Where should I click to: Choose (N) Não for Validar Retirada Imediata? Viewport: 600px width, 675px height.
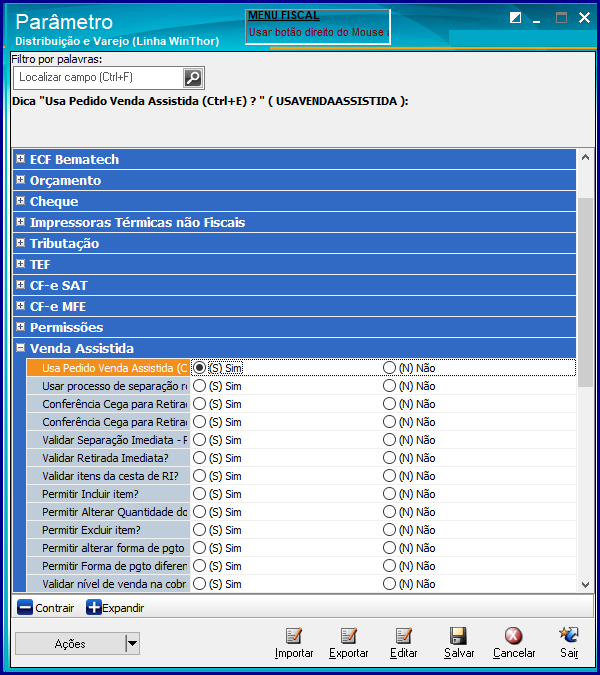389,458
